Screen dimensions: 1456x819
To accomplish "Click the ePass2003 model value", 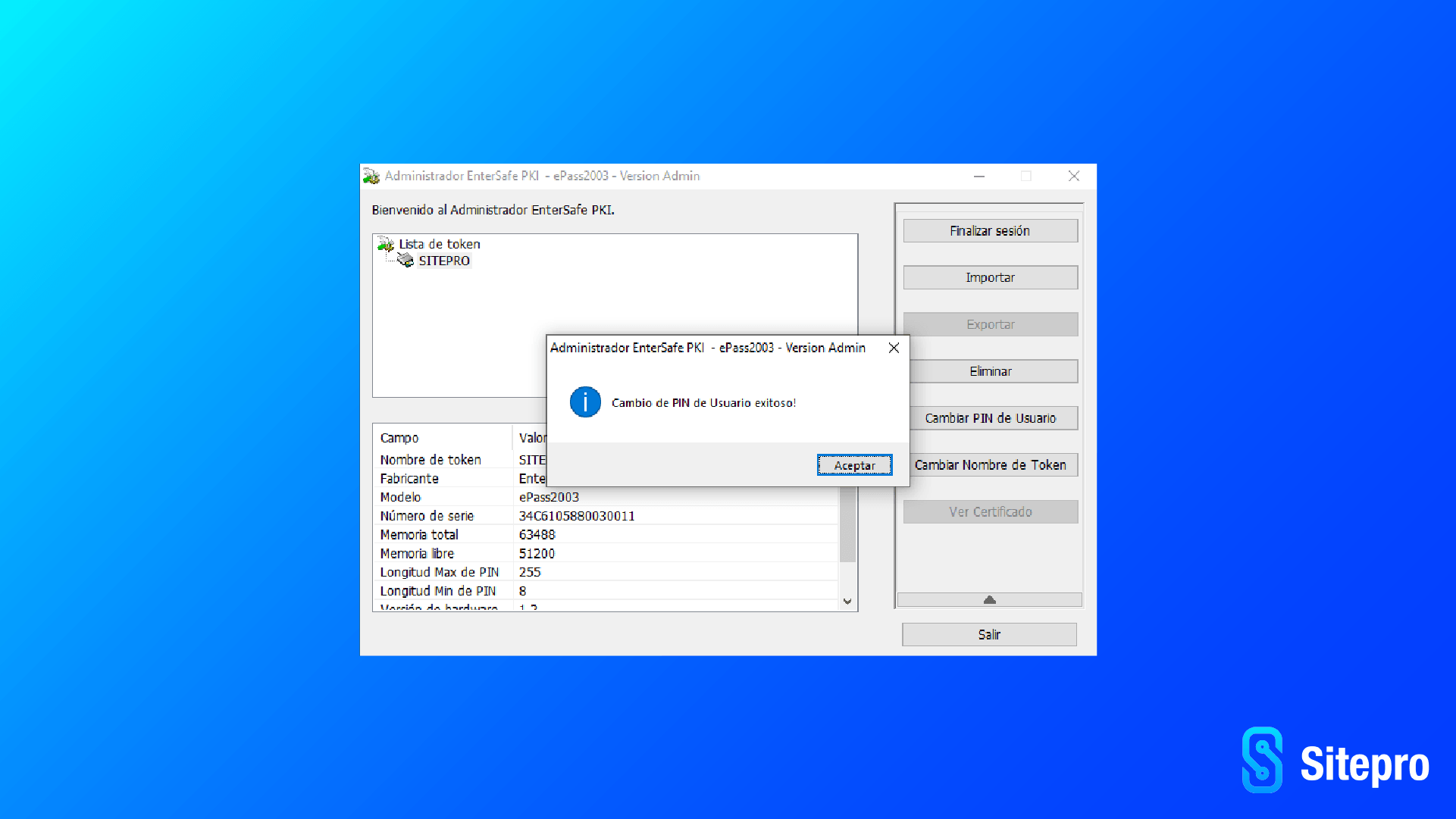I will (549, 497).
